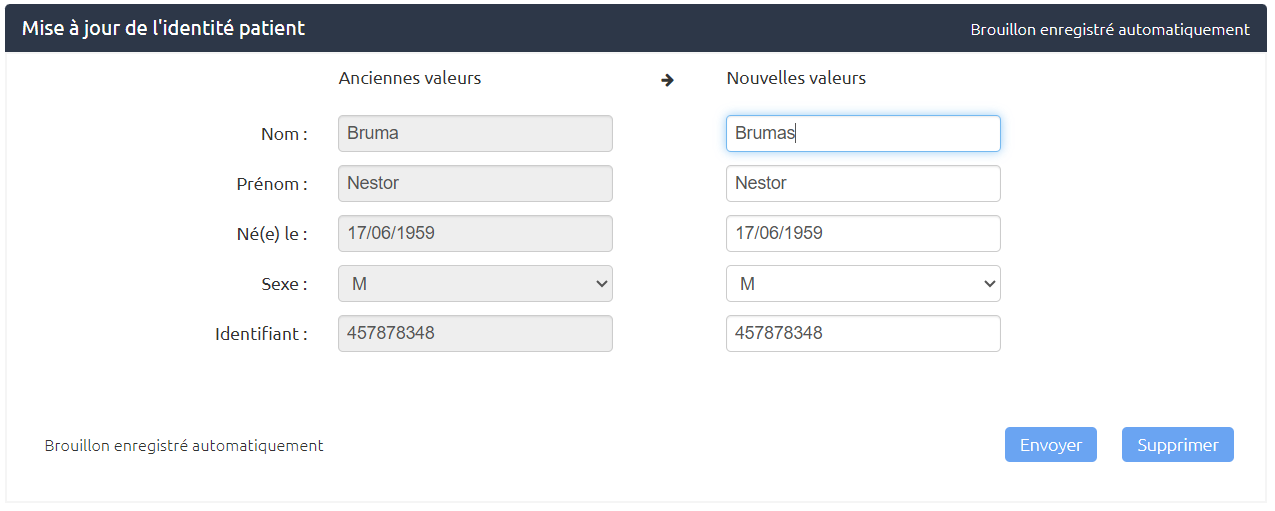Click the old Identifiant field
This screenshot has width=1275, height=511.
[x=476, y=334]
